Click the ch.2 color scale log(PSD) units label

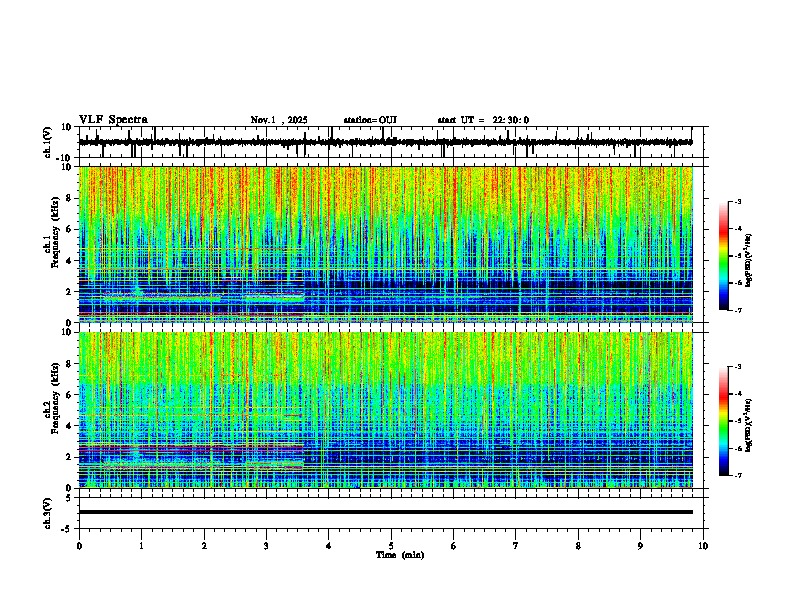(x=749, y=425)
